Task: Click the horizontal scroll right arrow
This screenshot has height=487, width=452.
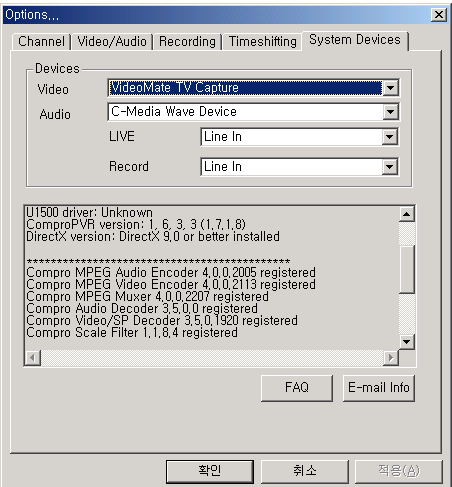Action: [x=391, y=358]
